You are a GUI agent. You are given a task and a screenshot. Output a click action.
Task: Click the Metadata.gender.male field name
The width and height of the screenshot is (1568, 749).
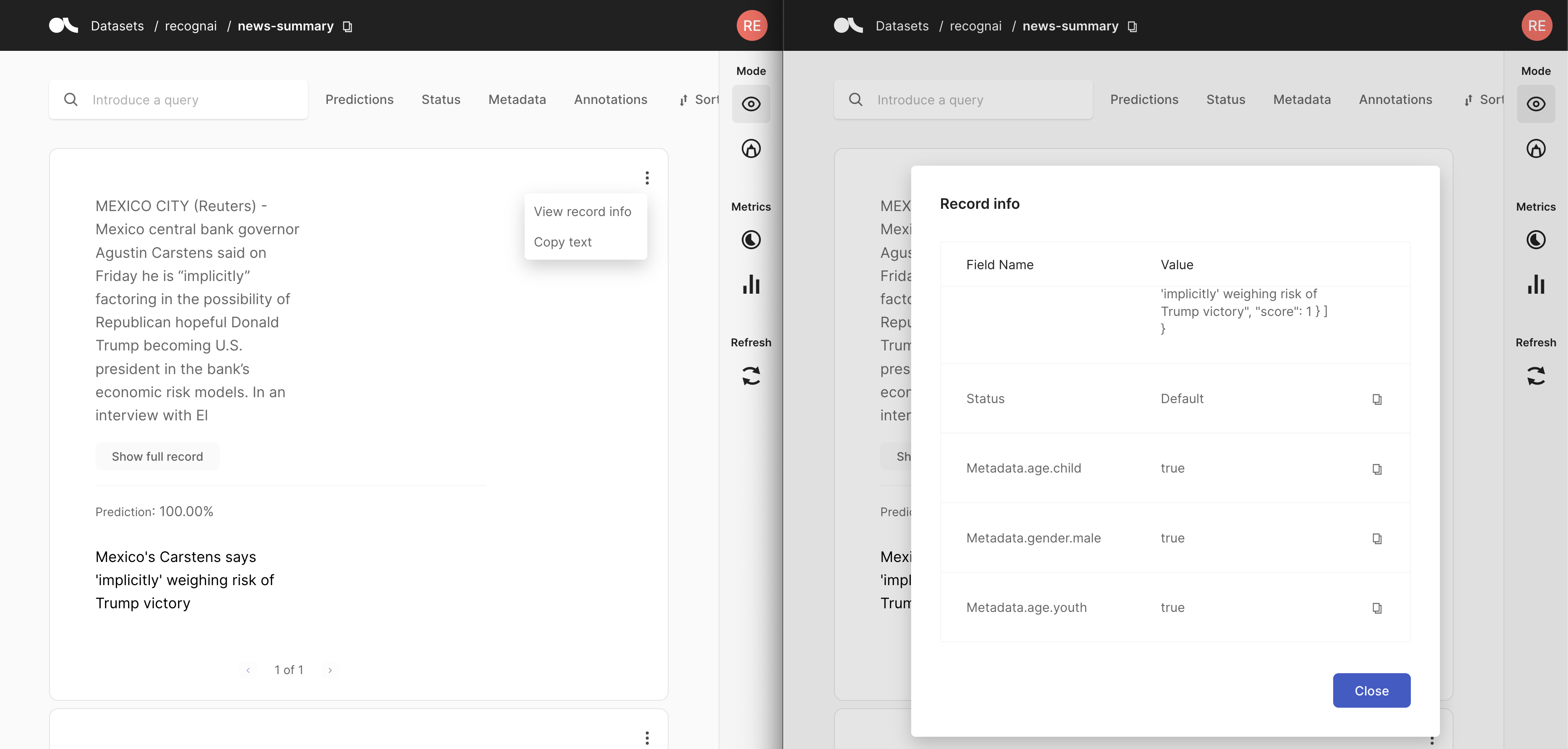click(x=1033, y=538)
